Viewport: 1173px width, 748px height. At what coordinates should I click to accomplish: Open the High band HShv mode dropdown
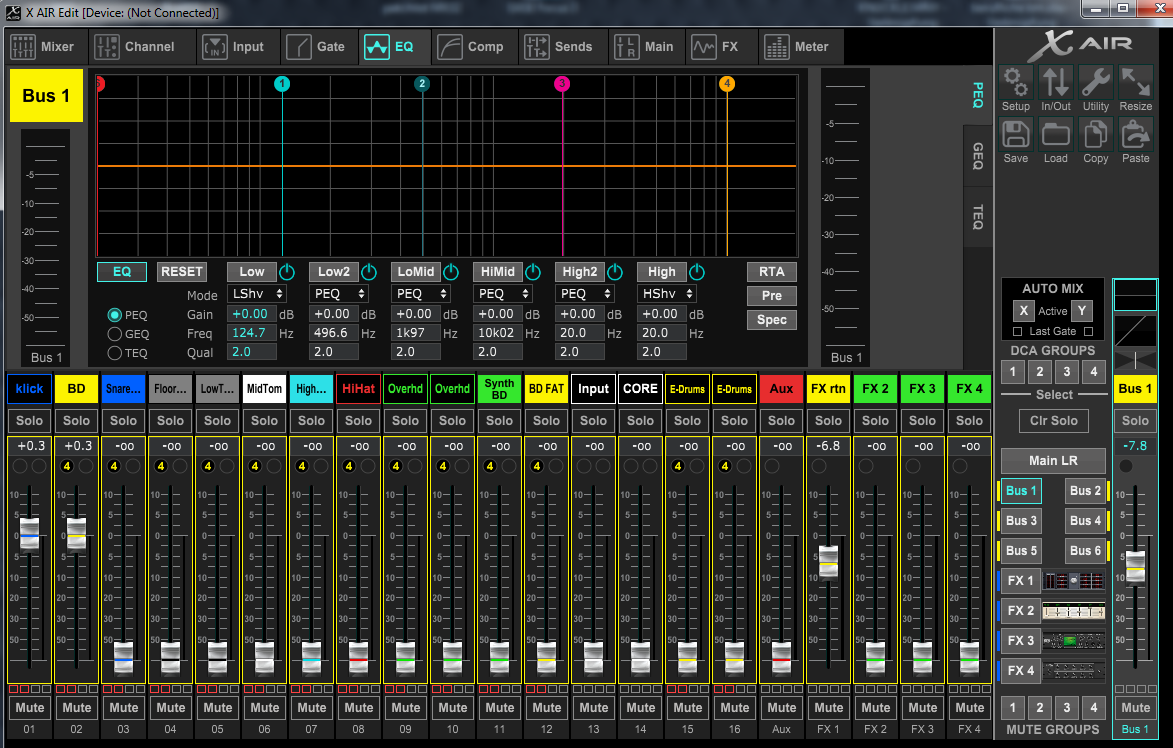click(667, 294)
